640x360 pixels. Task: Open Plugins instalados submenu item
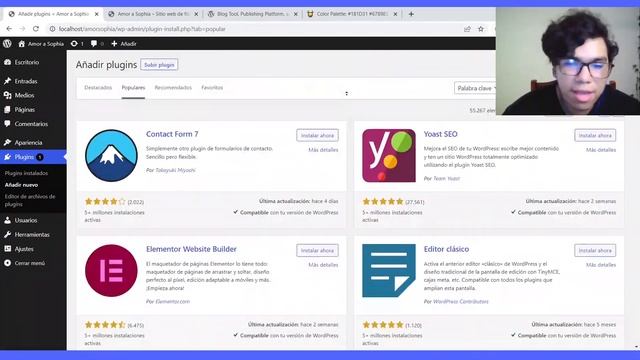[x=27, y=173]
